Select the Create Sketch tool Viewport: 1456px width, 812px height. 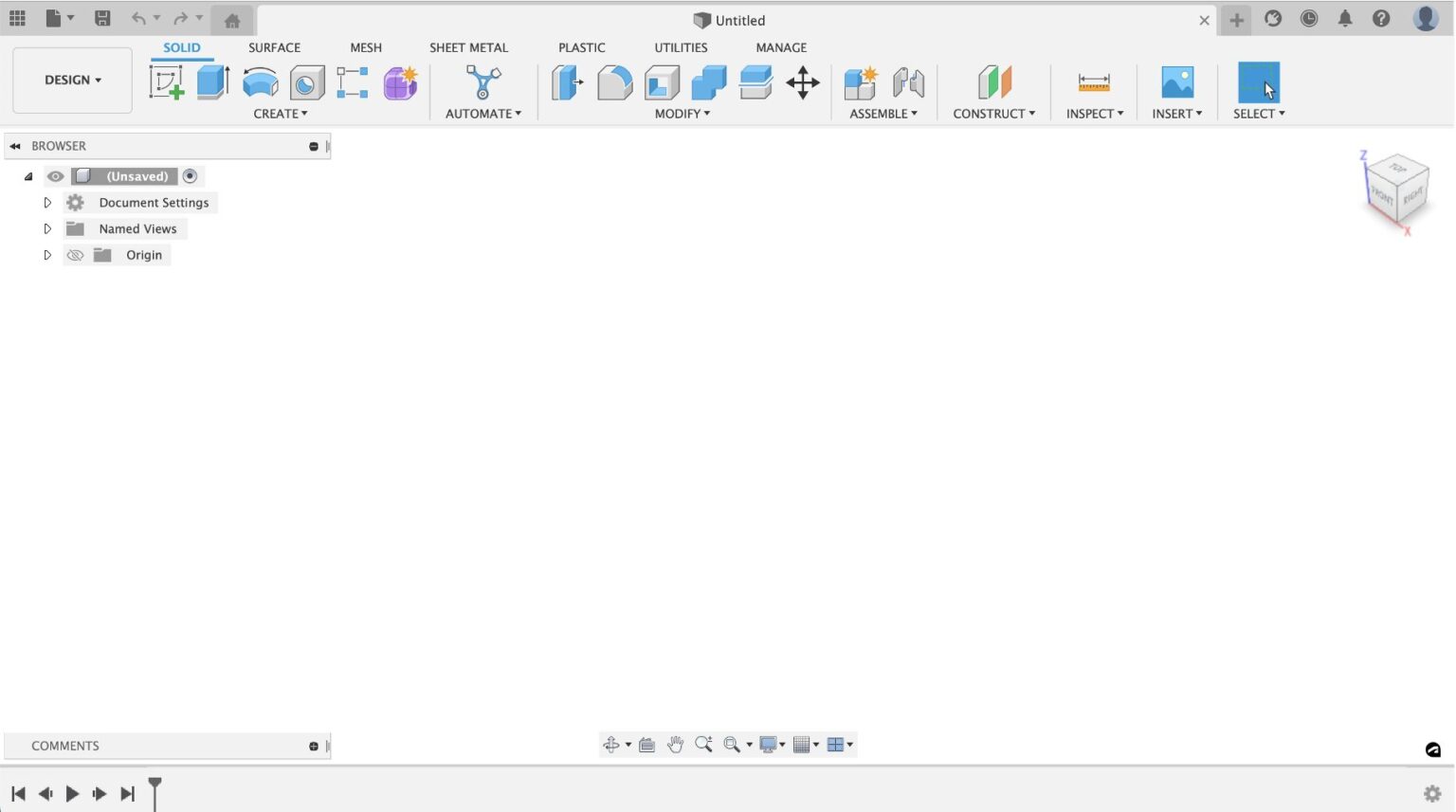(167, 82)
